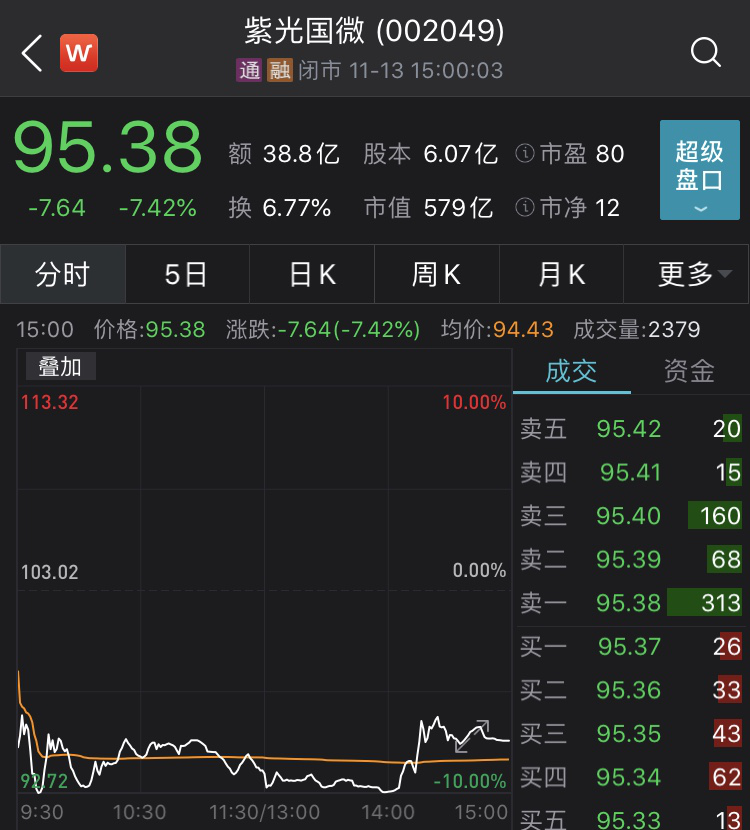The height and width of the screenshot is (830, 750).
Task: Tap the purple 通 badge
Action: [249, 70]
